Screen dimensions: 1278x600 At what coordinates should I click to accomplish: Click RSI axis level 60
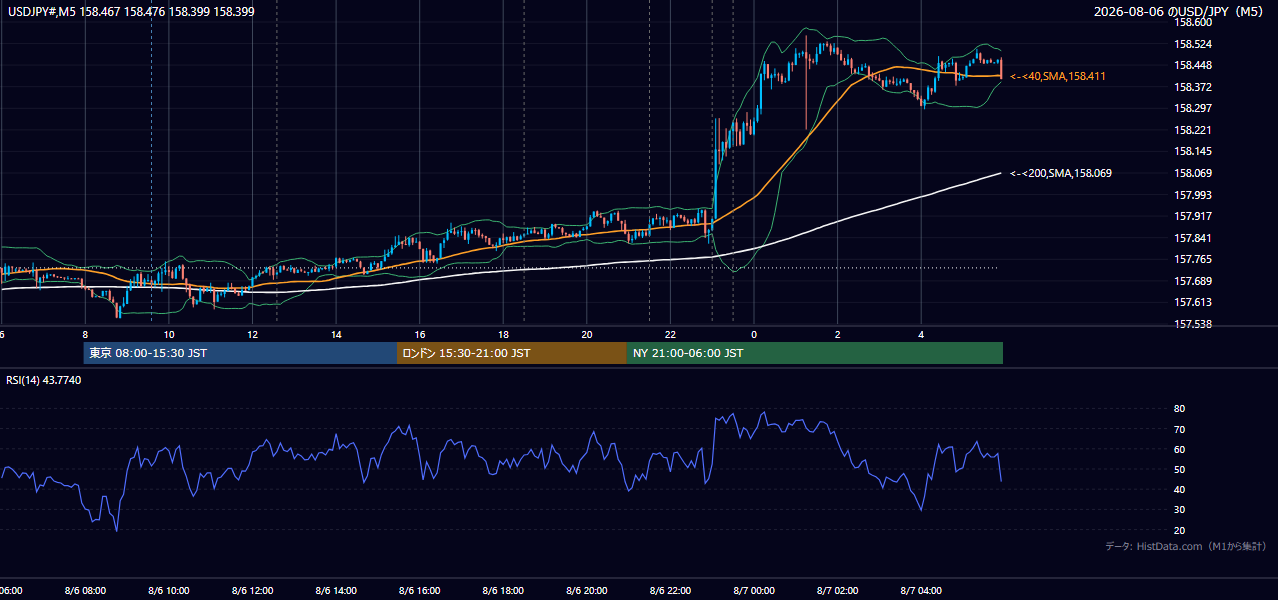pyautogui.click(x=1179, y=449)
